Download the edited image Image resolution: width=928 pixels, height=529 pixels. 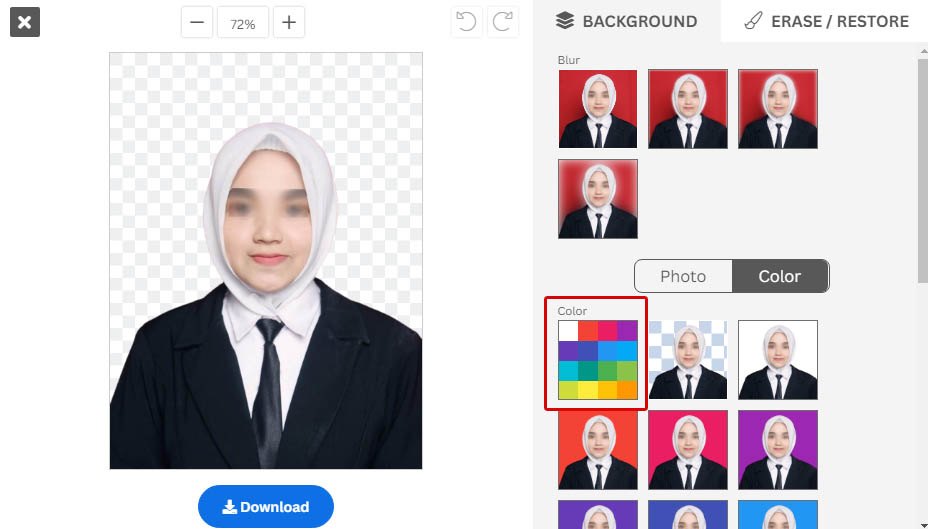click(266, 507)
